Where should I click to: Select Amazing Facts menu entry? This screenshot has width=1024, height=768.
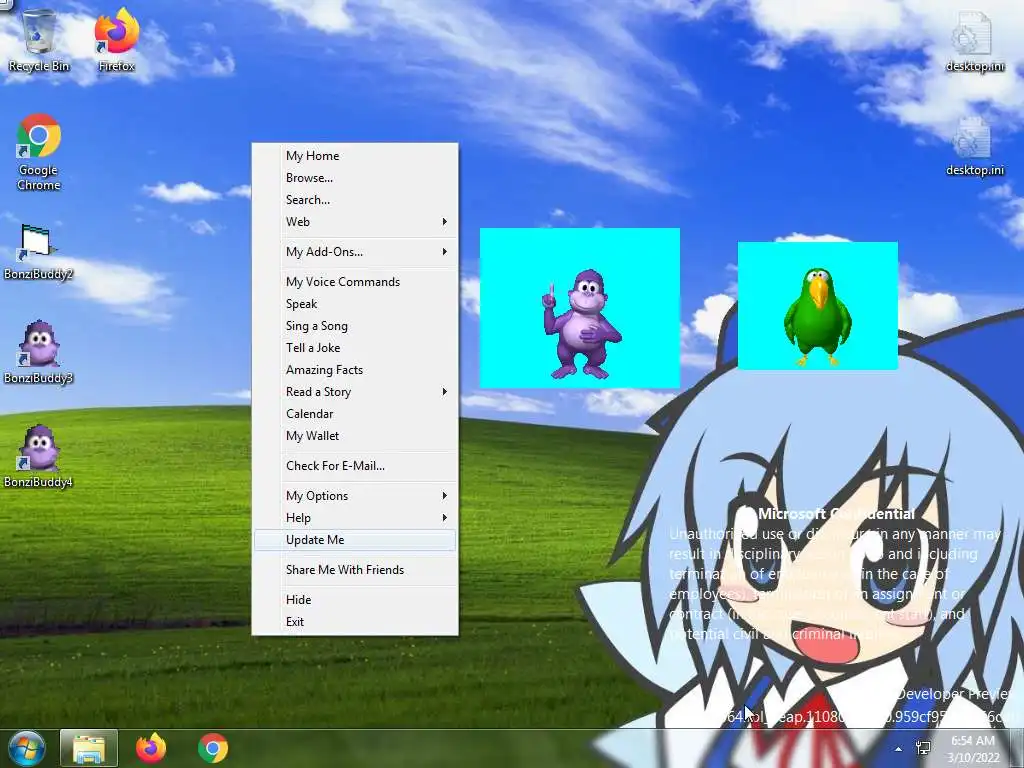[355, 370]
